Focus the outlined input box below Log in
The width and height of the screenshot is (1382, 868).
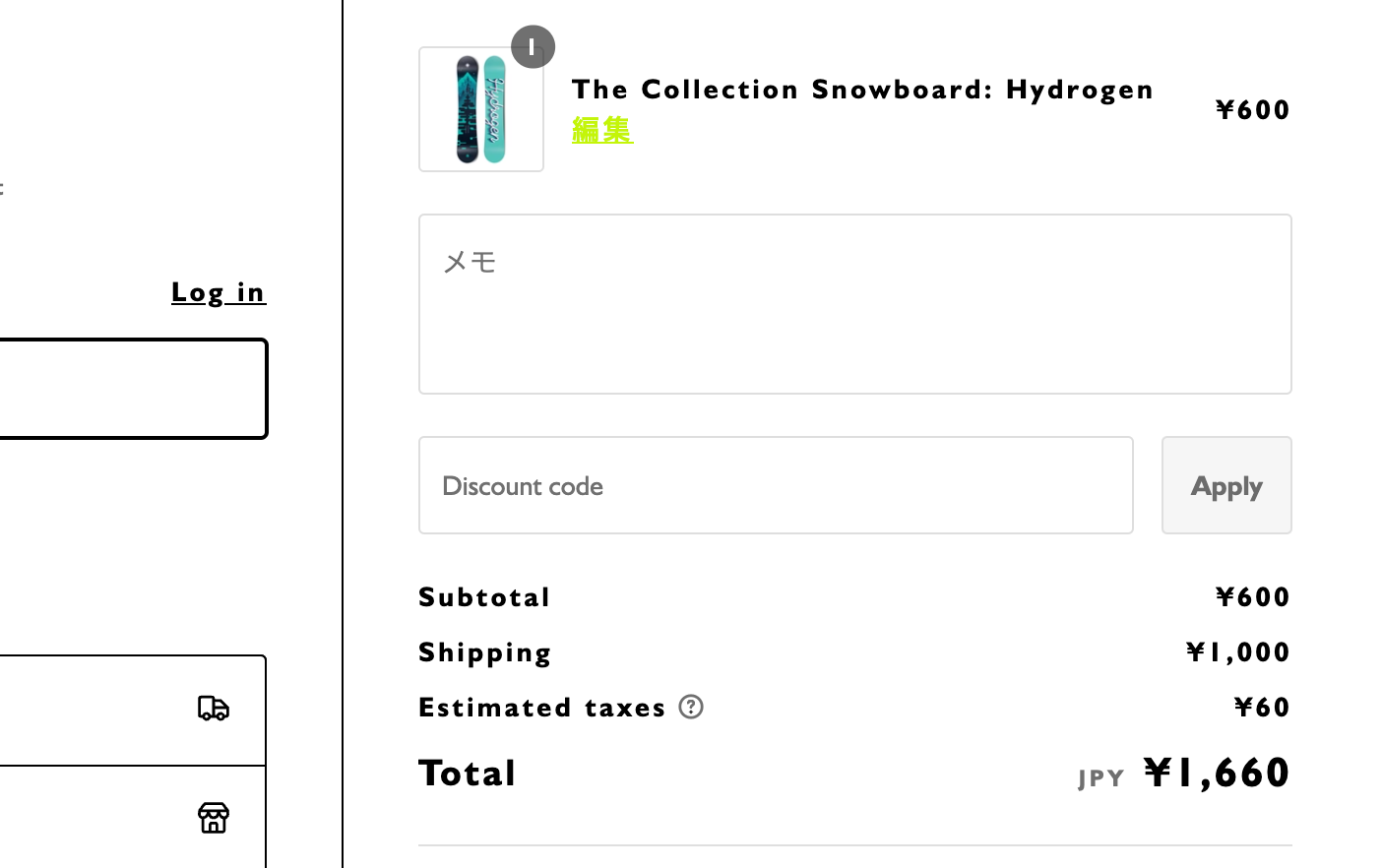click(x=132, y=389)
